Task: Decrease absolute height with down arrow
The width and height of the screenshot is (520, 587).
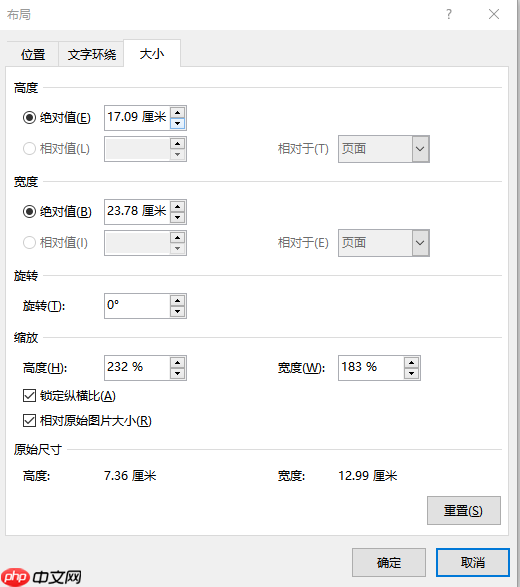Action: pos(177,123)
